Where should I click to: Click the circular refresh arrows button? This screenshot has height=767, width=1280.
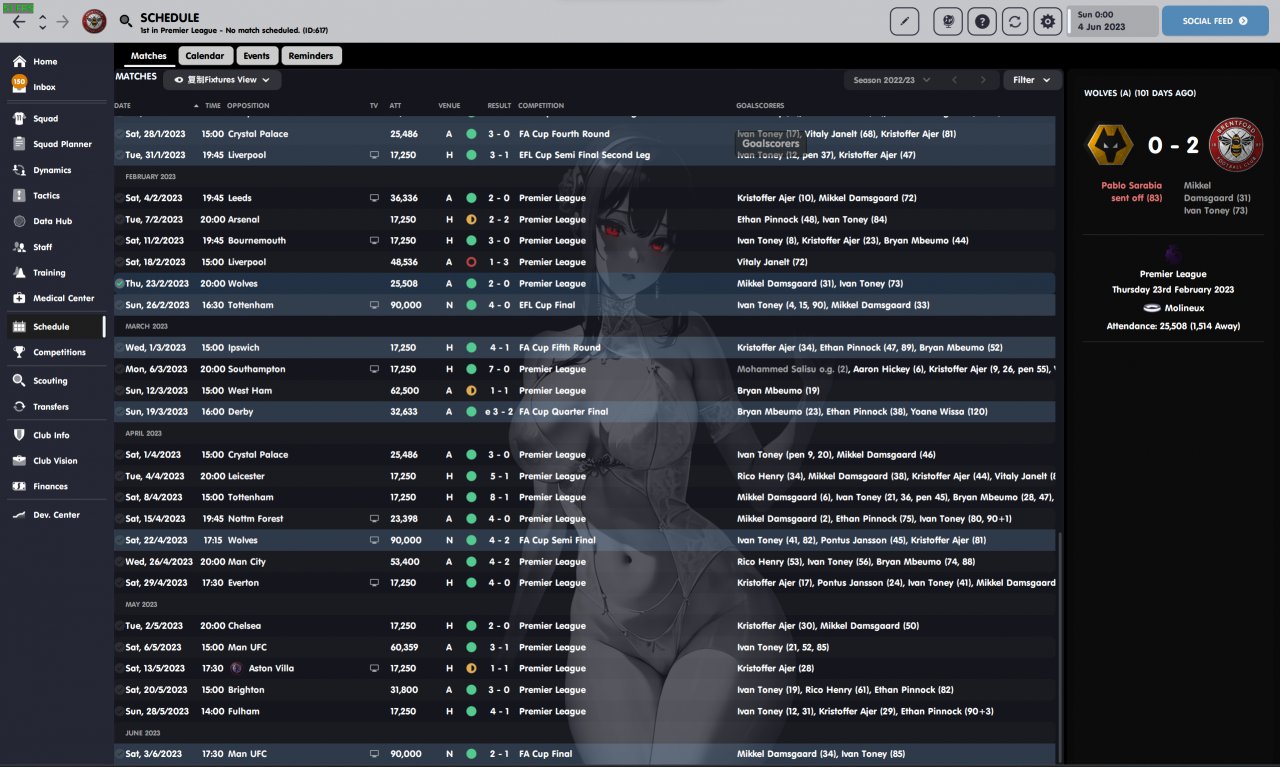pos(1015,21)
